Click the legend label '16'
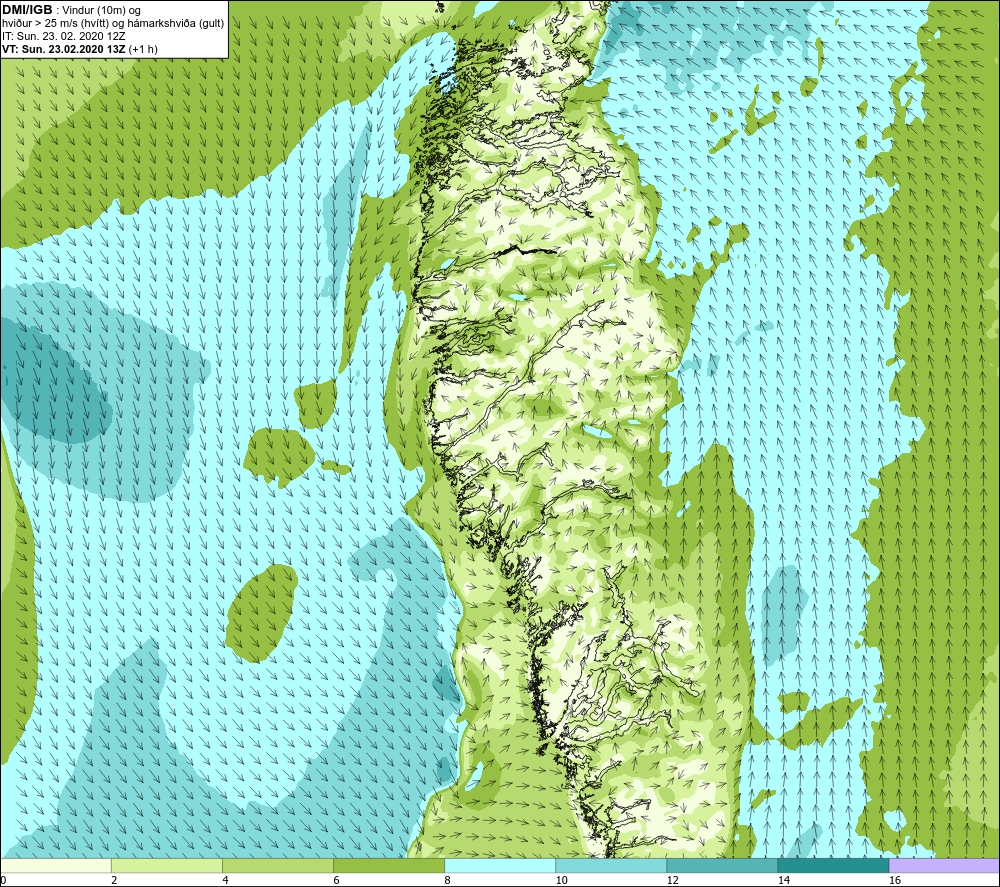The height and width of the screenshot is (887, 1000). tap(895, 881)
